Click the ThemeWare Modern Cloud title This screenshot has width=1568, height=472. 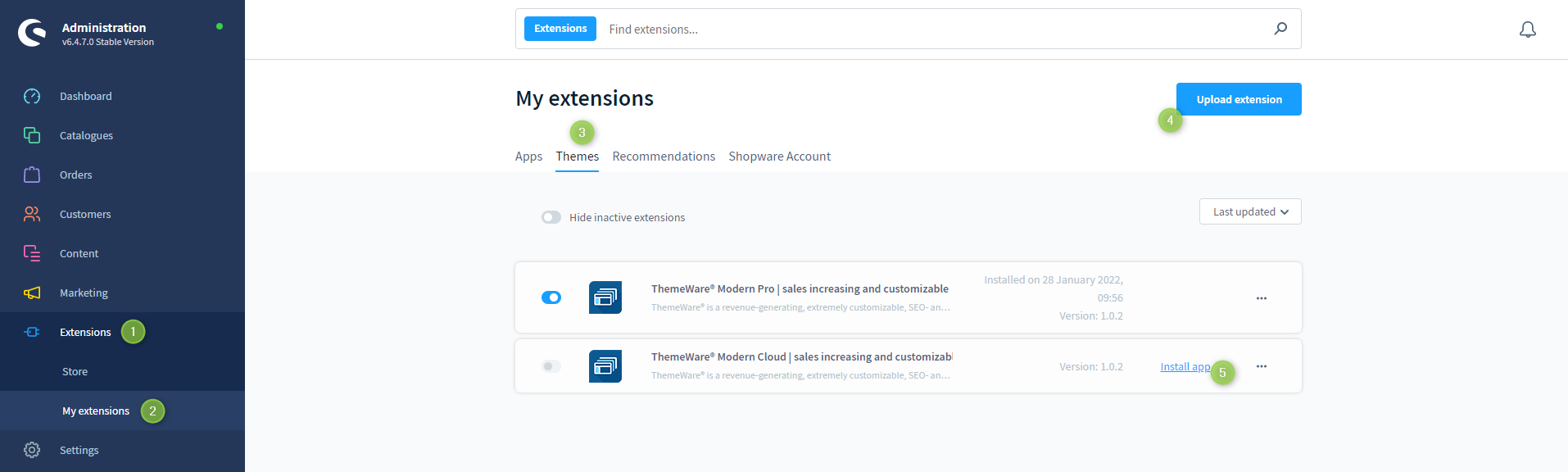[x=801, y=356]
